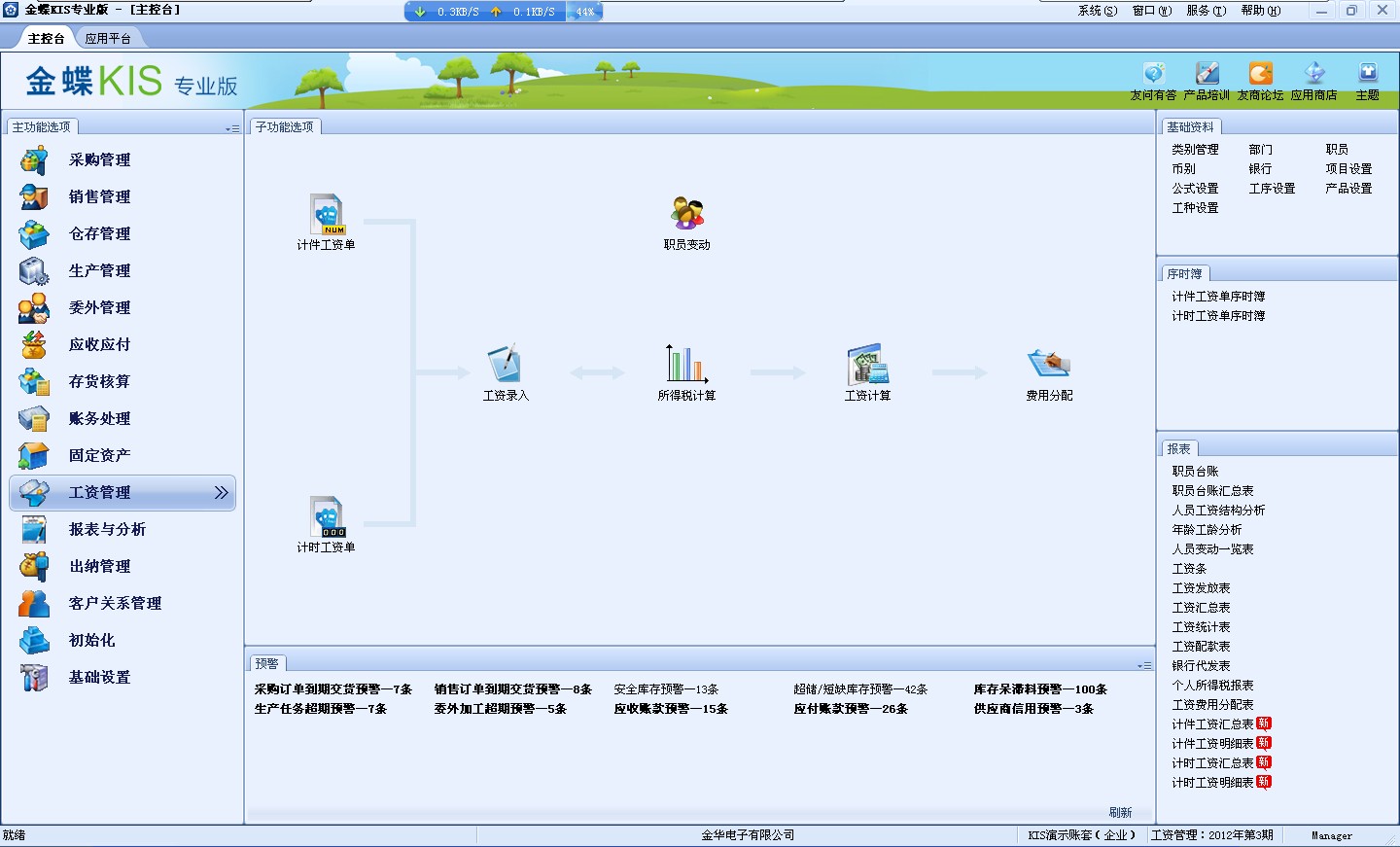Open the 账务处理 sidebar icon
Viewport: 1400px width, 847px height.
34,418
